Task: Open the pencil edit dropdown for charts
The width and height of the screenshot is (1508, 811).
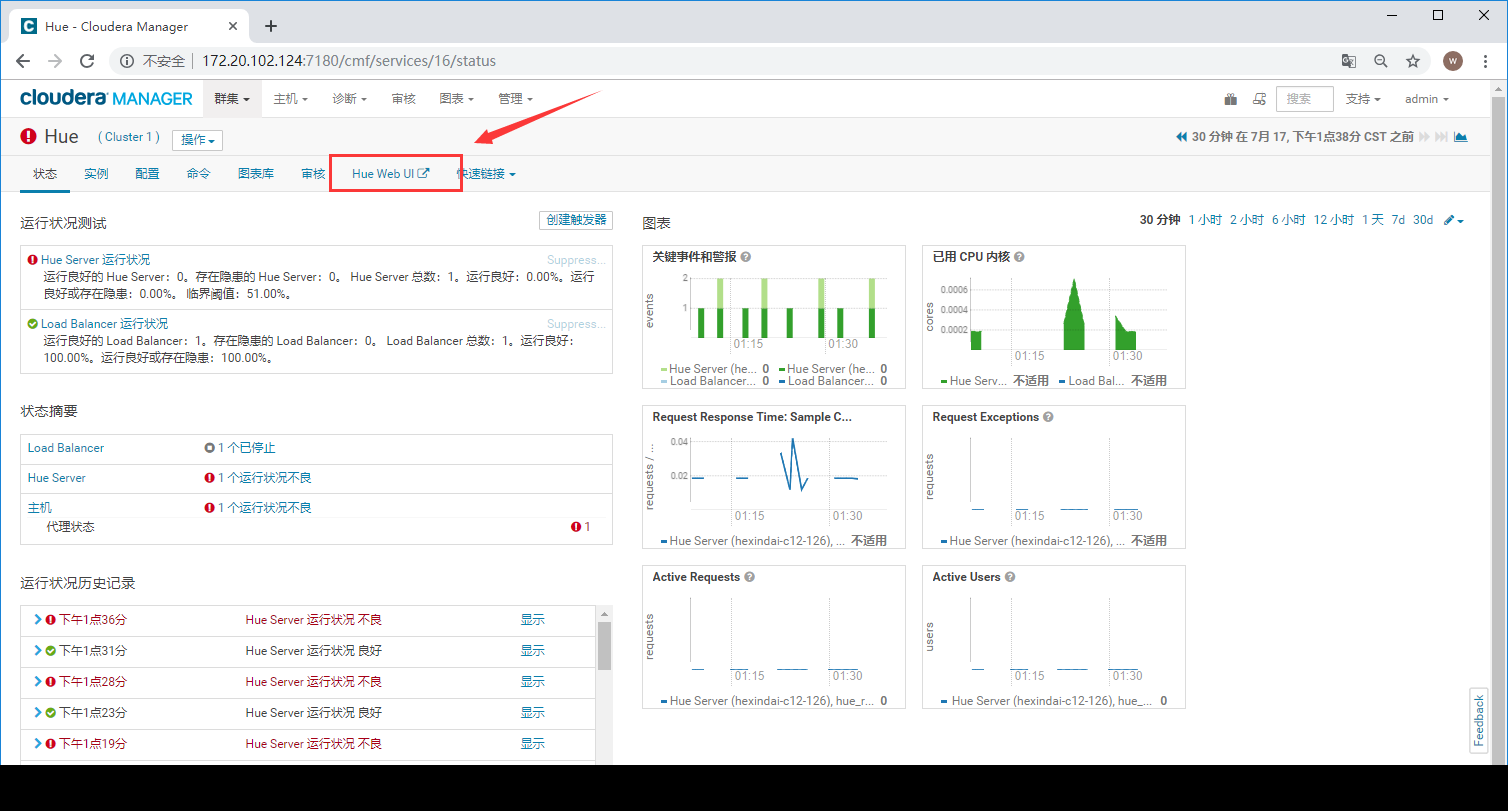Action: (1454, 220)
